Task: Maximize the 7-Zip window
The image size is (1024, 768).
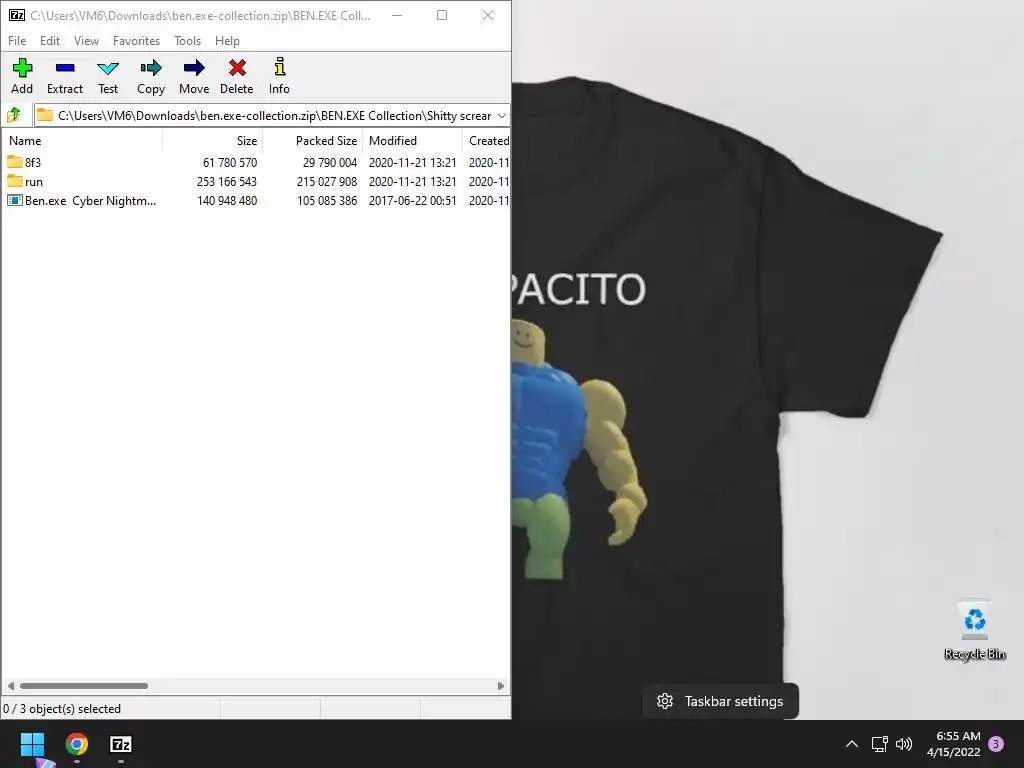Action: (x=442, y=15)
